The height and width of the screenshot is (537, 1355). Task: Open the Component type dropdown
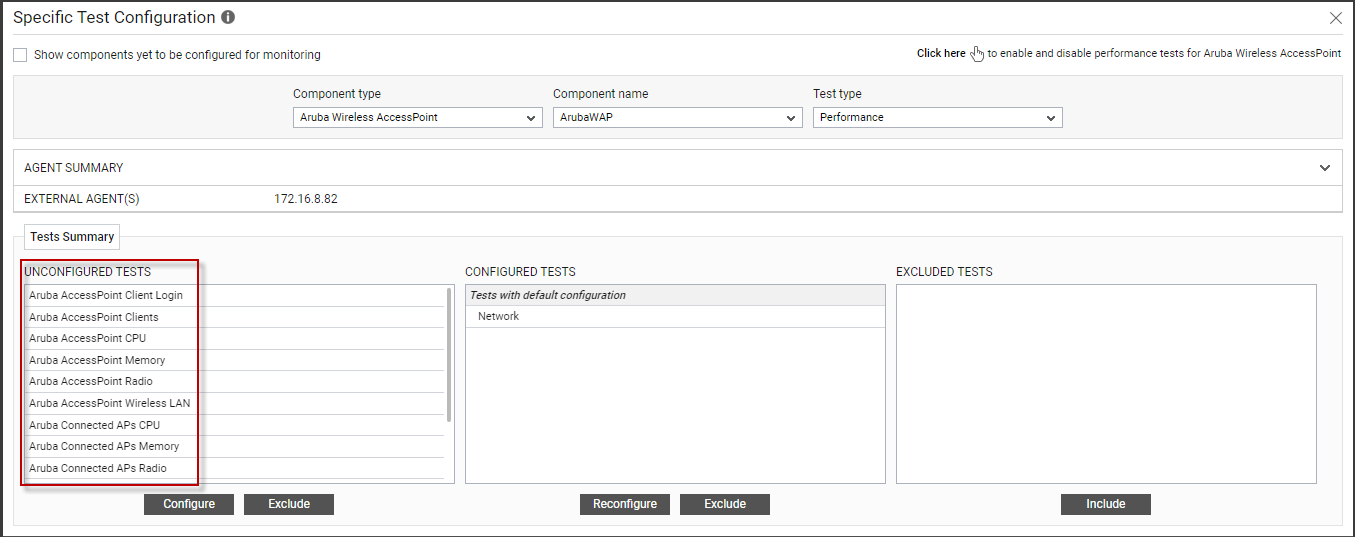point(418,117)
